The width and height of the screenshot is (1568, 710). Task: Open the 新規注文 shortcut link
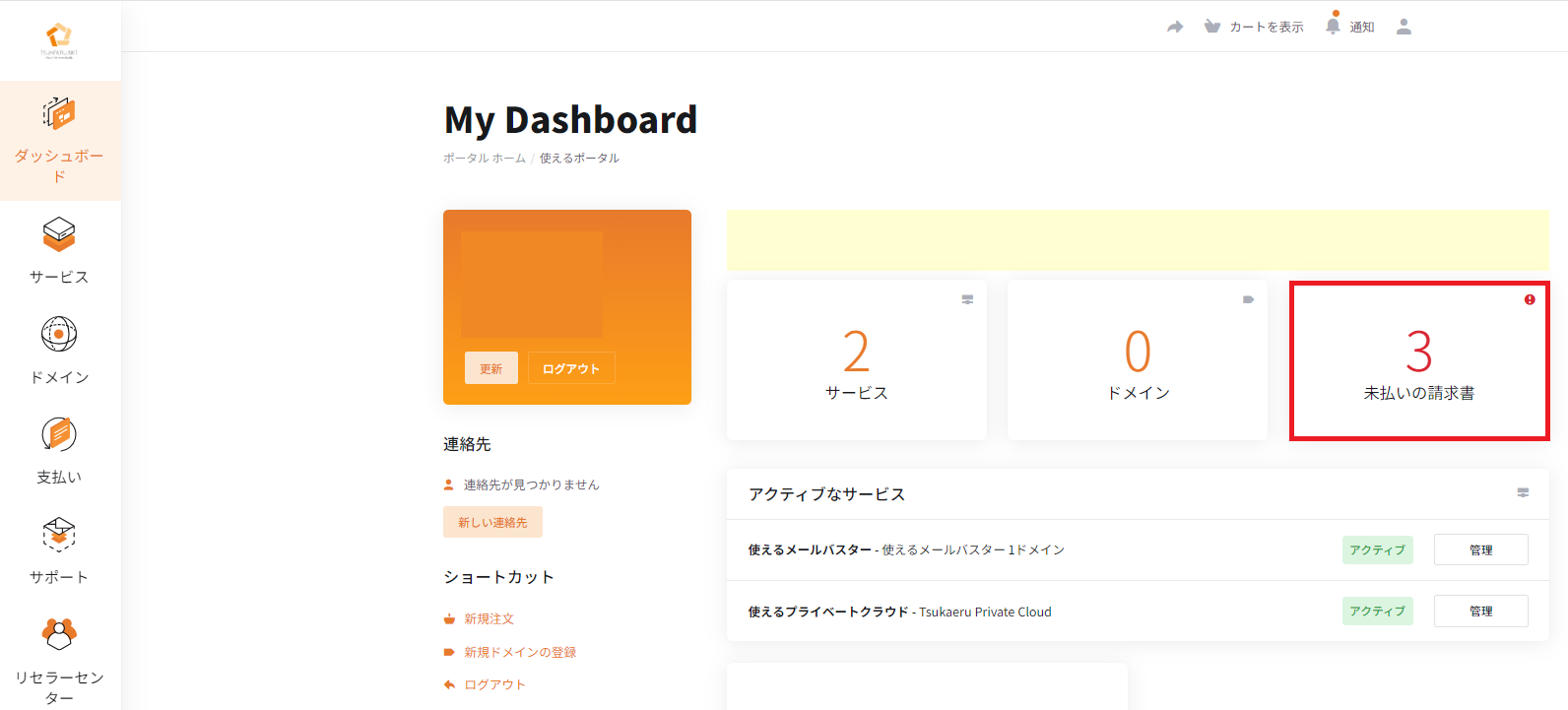pyautogui.click(x=490, y=618)
